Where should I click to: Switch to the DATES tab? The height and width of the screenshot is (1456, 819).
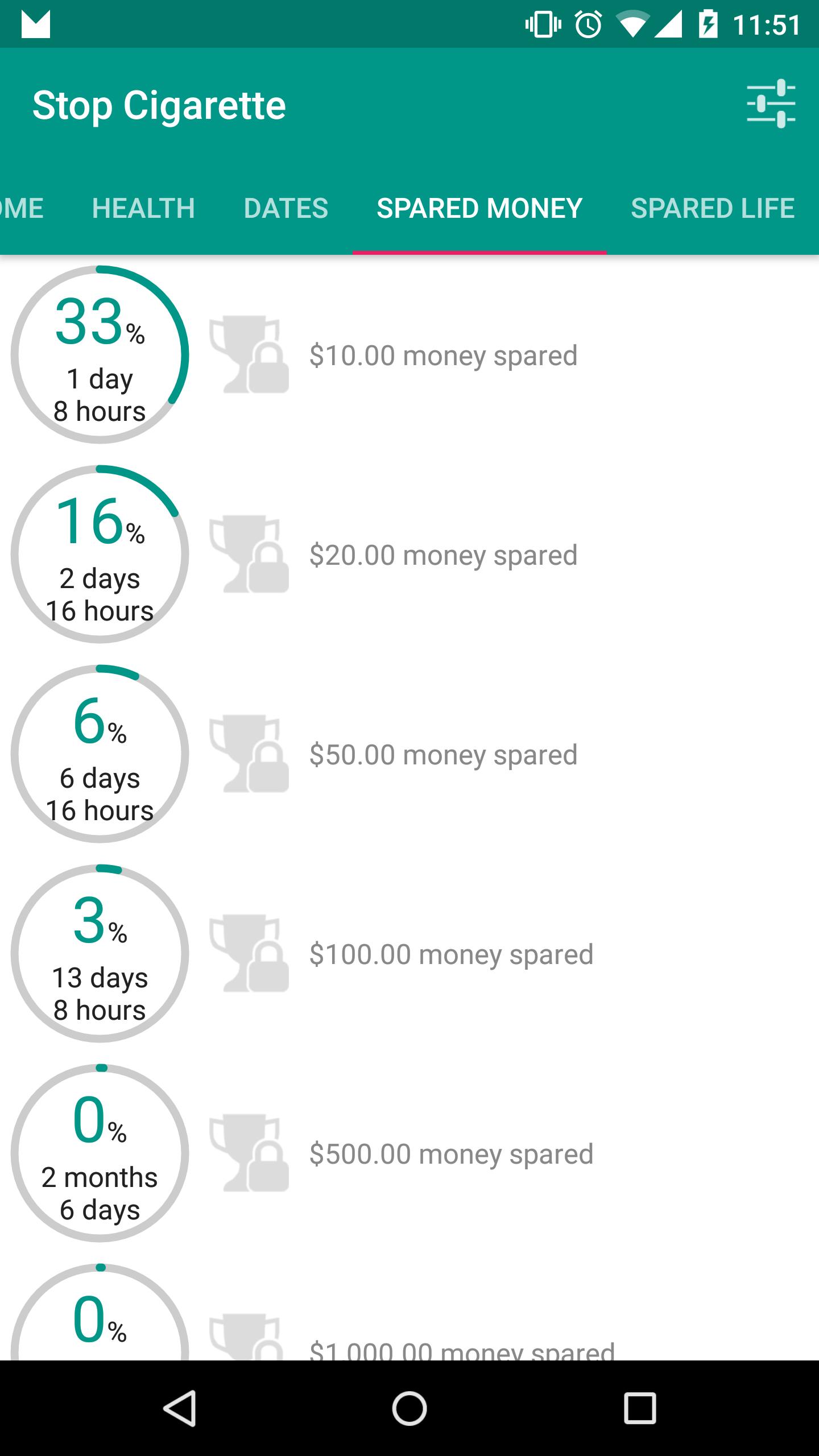point(286,208)
